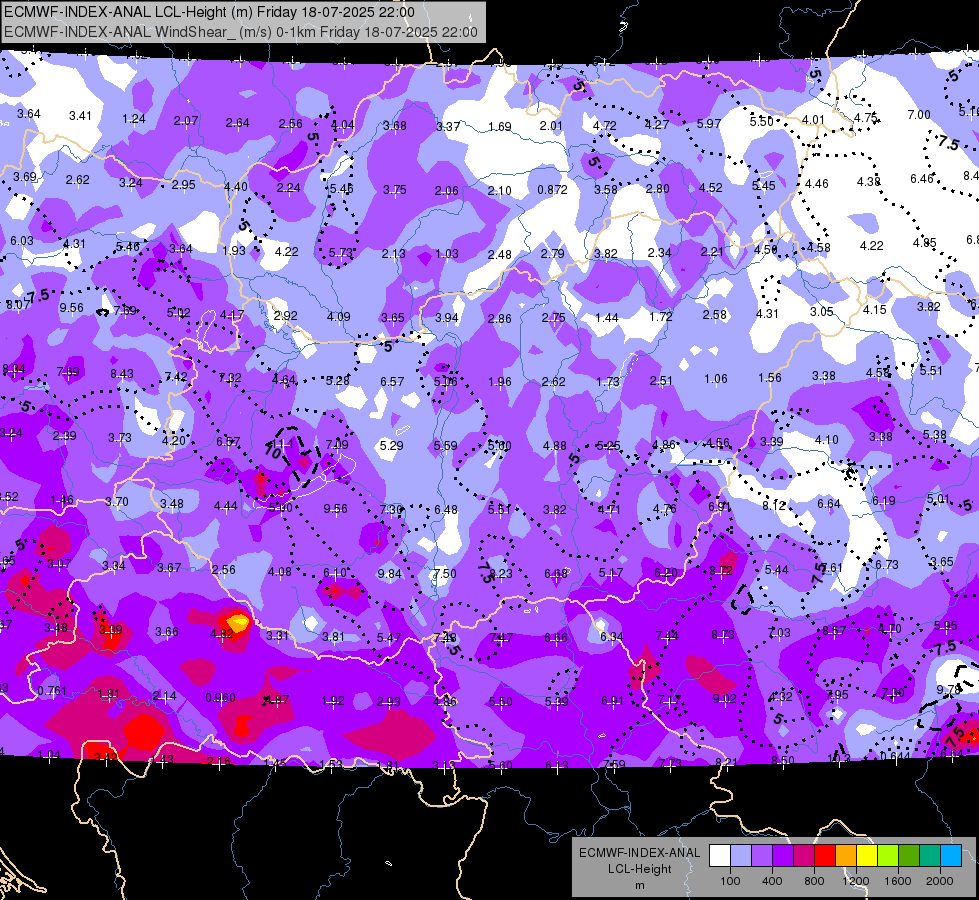This screenshot has height=900, width=979.
Task: Click the legend tick label 100
Action: [x=730, y=881]
